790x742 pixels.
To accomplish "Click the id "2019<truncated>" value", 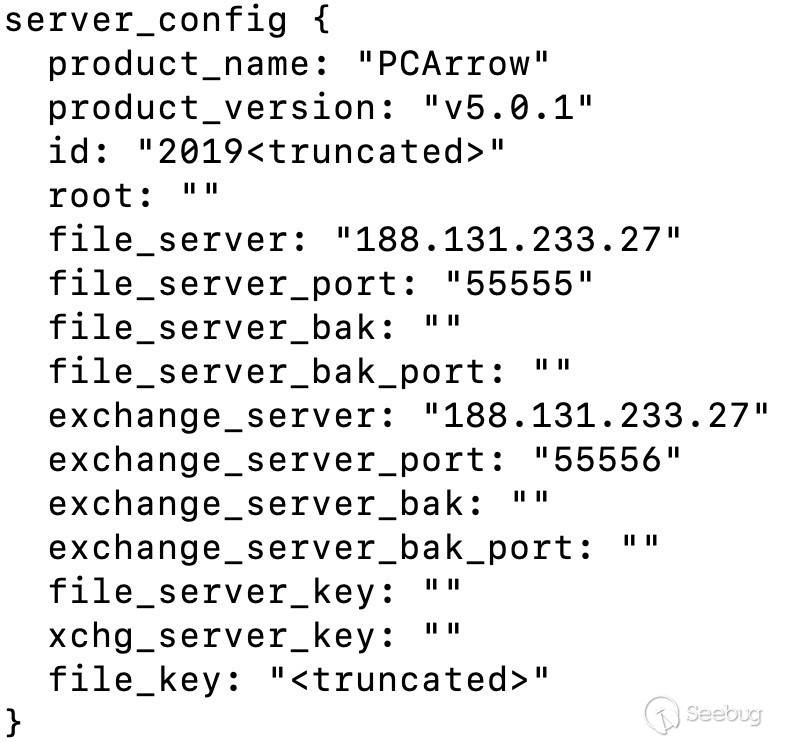I will pos(321,153).
